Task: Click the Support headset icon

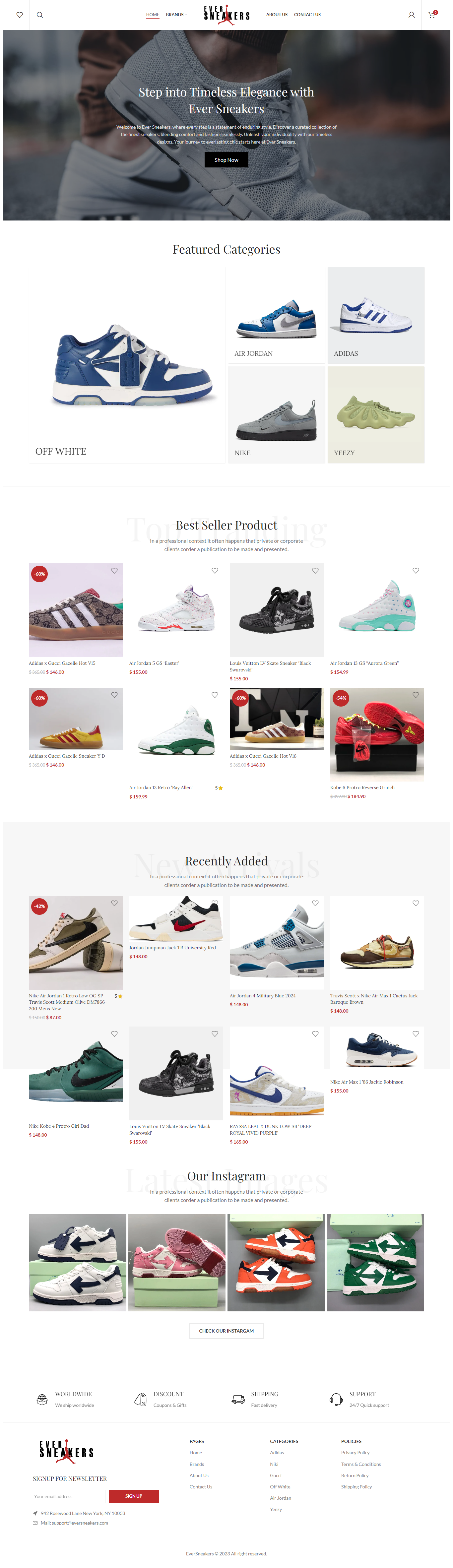Action: pos(336,1399)
